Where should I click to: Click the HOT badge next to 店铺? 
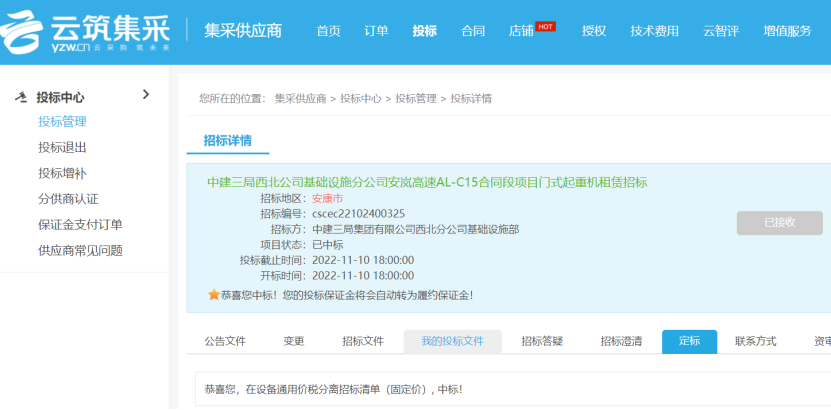(545, 26)
